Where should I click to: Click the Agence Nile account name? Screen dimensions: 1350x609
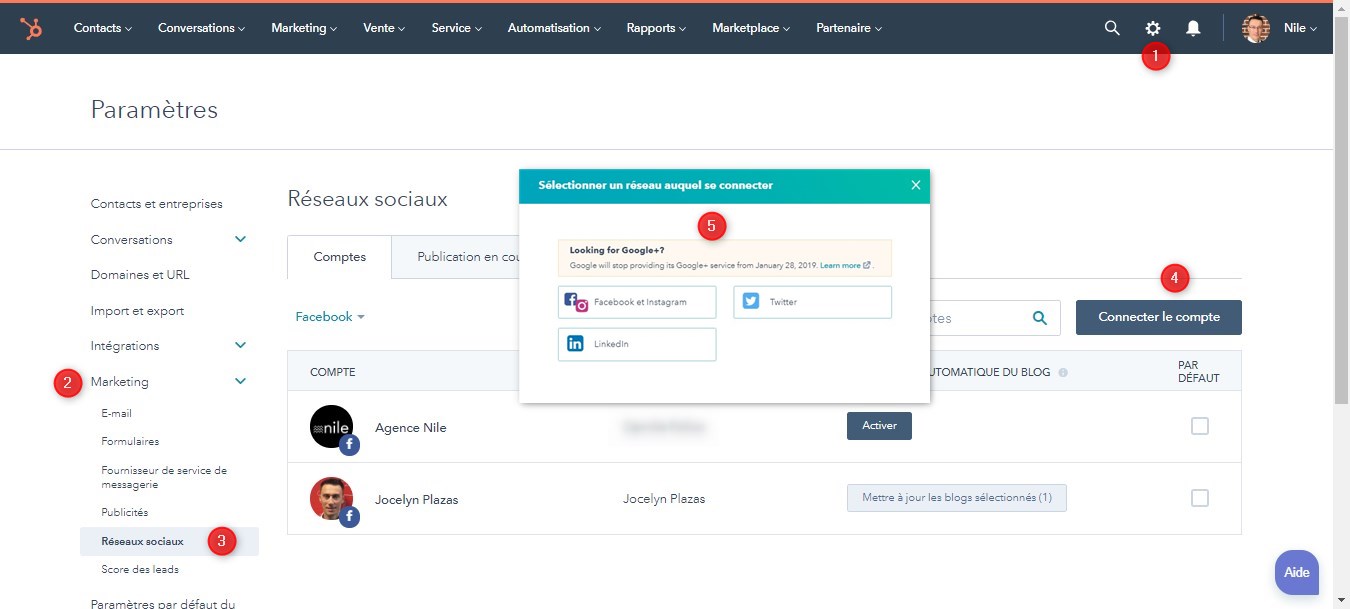tap(411, 427)
